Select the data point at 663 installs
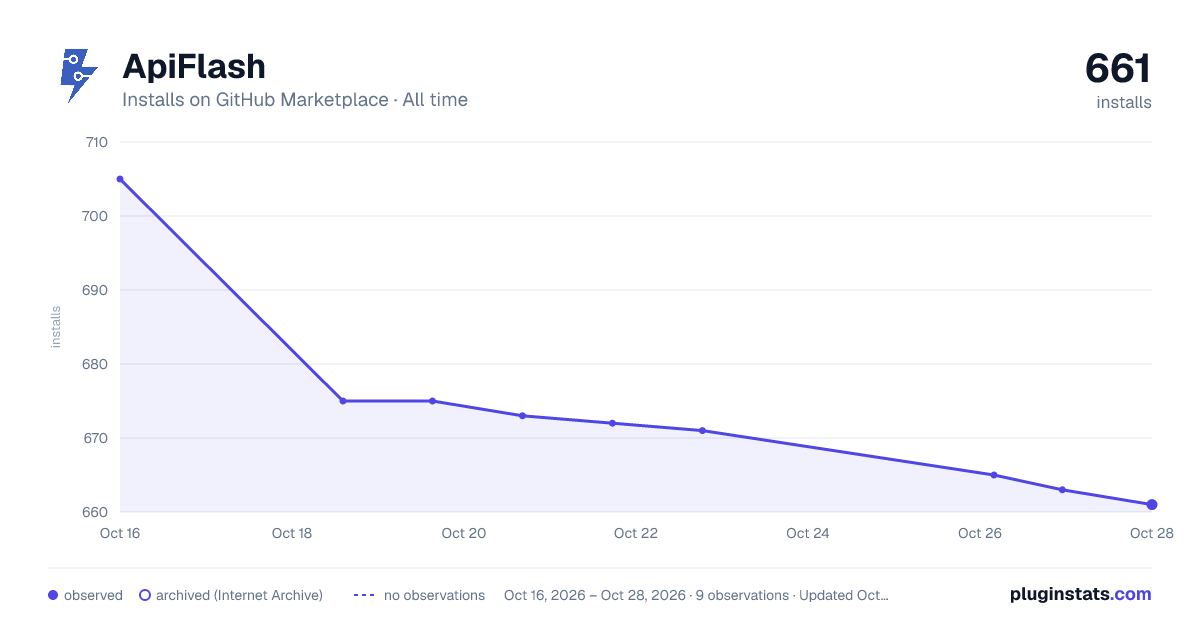The width and height of the screenshot is (1200, 630). pyautogui.click(x=1062, y=490)
